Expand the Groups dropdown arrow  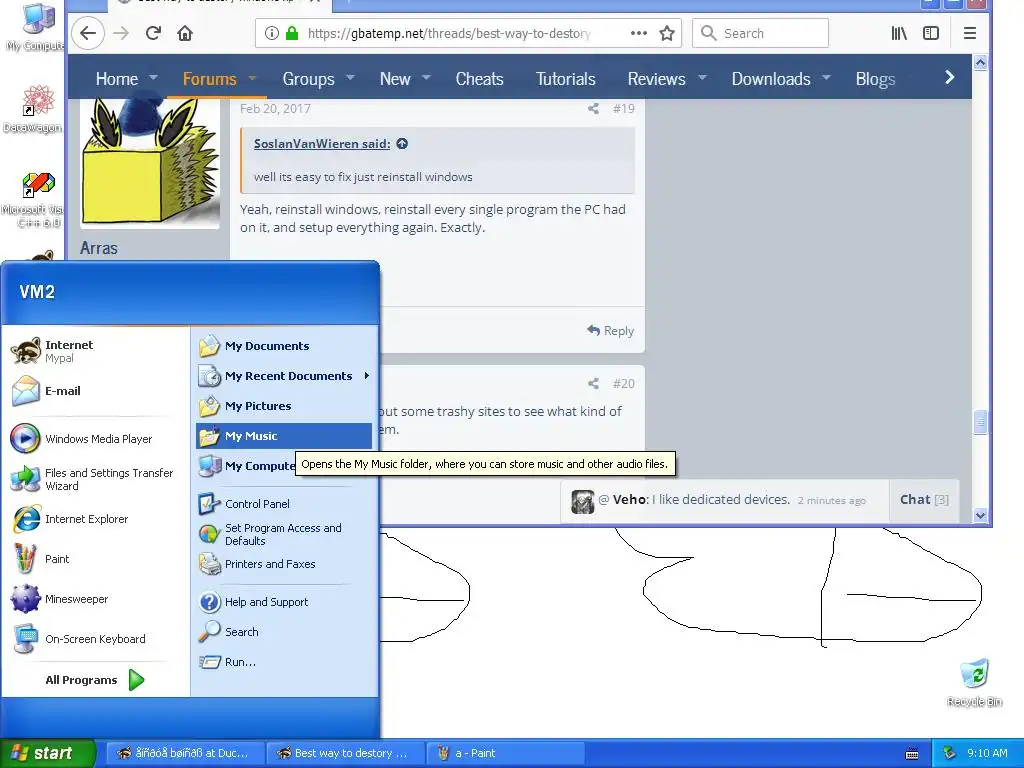pos(350,77)
